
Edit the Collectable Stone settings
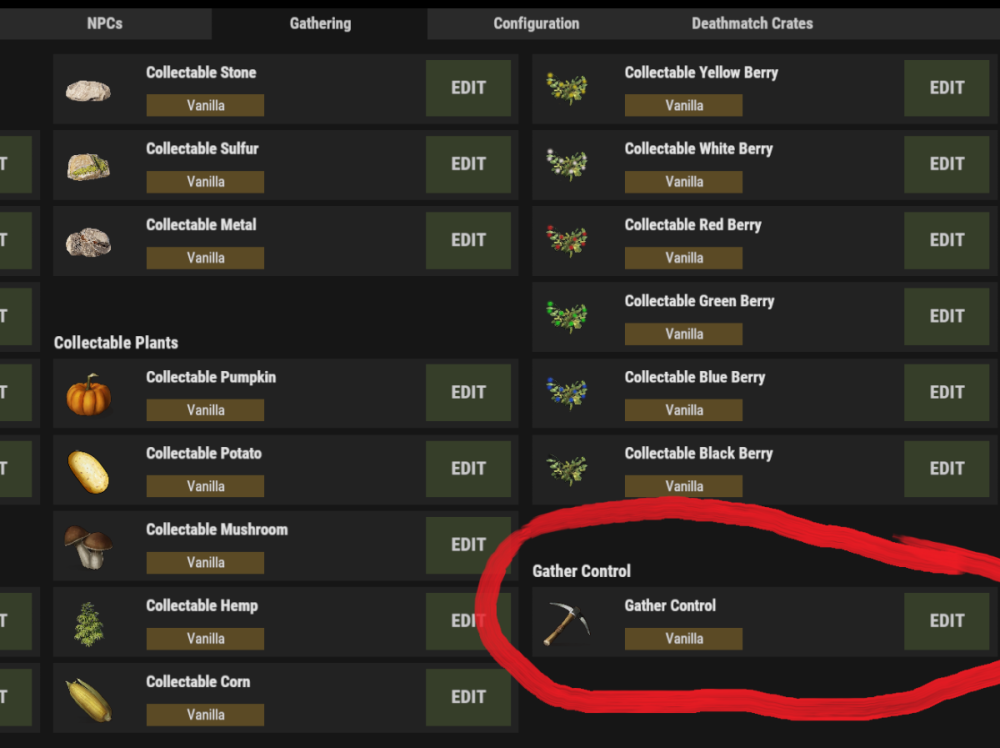(x=468, y=88)
